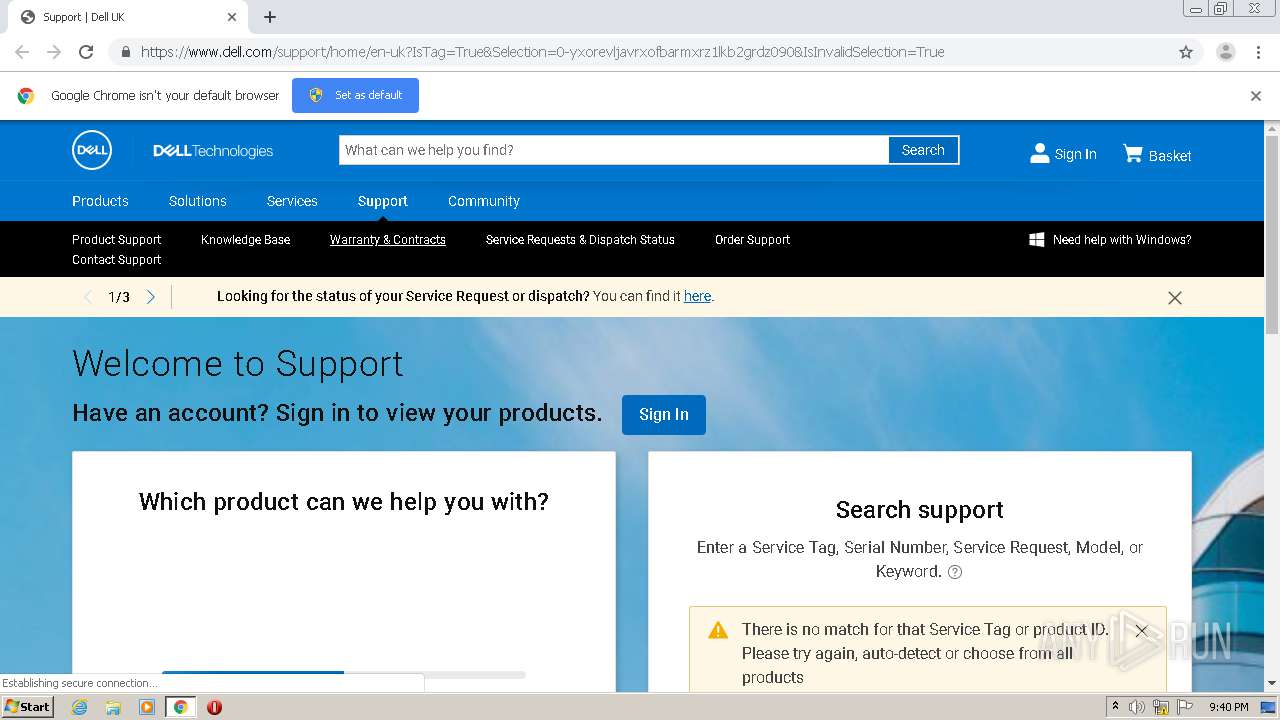The height and width of the screenshot is (720, 1280).
Task: Open Contact Support link
Action: tap(116, 260)
